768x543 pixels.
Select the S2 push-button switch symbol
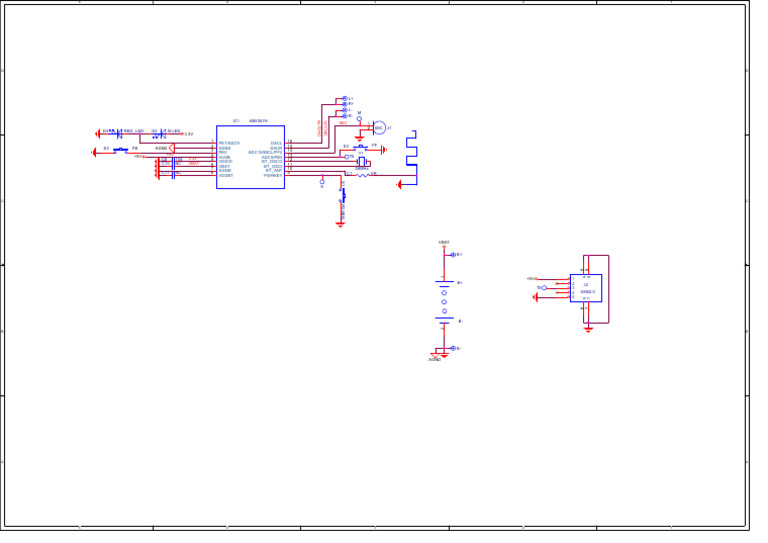(360, 147)
